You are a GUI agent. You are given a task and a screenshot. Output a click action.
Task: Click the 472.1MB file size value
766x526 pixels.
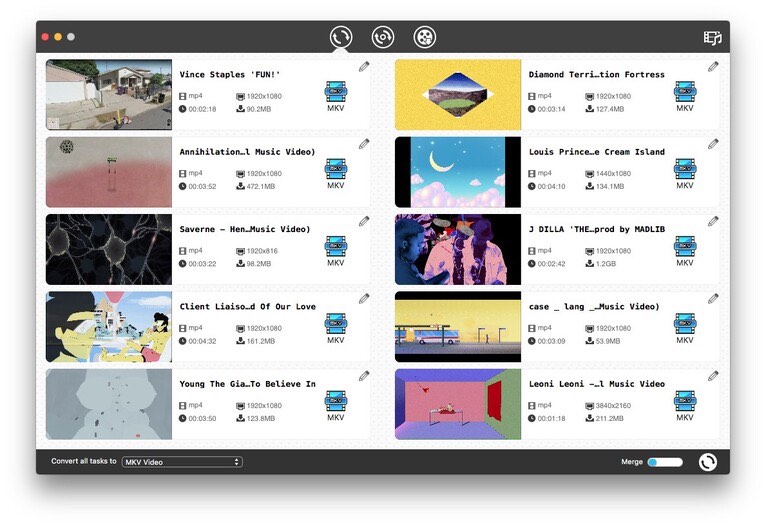[260, 186]
